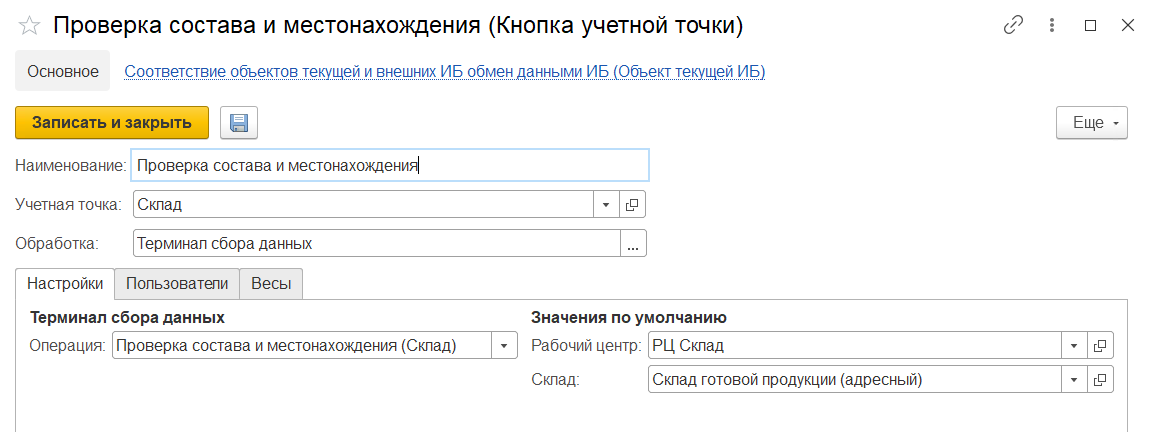
Task: Switch to the Весы tab
Action: 271,284
